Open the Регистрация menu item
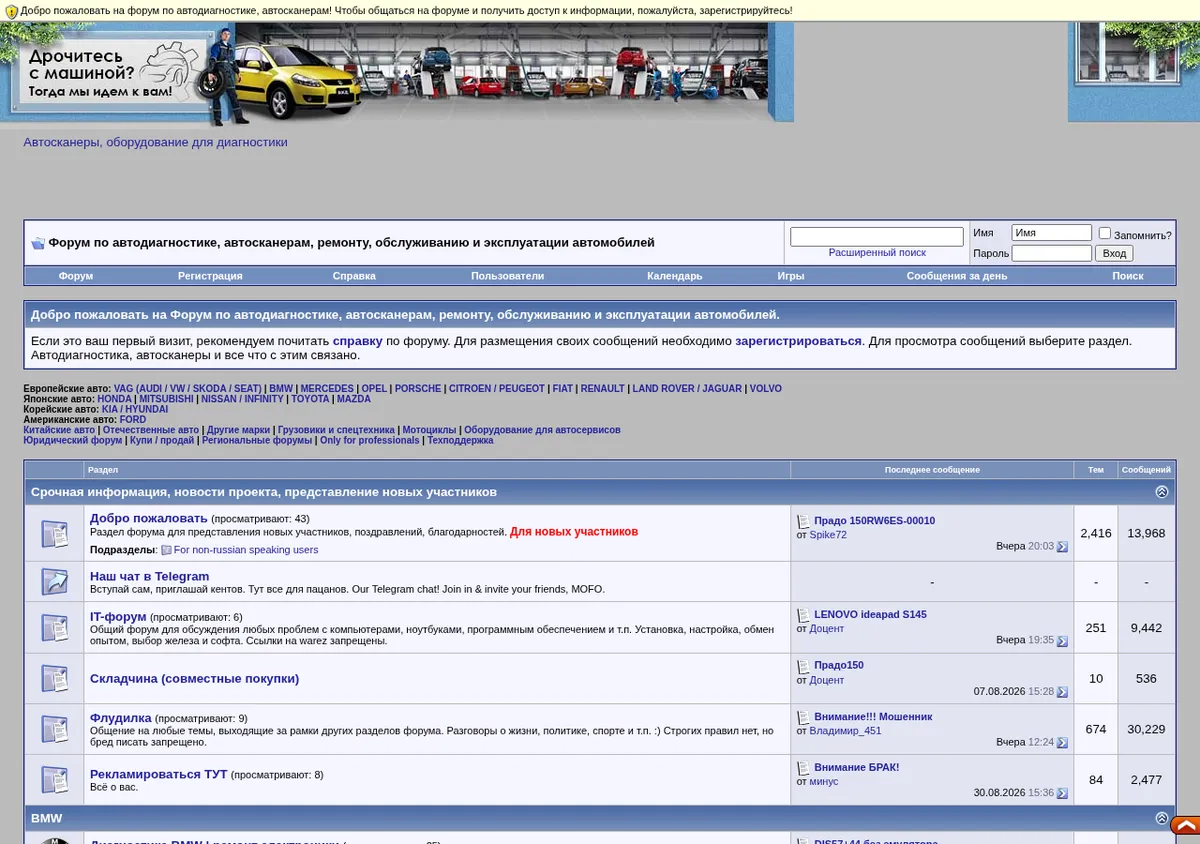This screenshot has height=844, width=1200. tap(210, 276)
